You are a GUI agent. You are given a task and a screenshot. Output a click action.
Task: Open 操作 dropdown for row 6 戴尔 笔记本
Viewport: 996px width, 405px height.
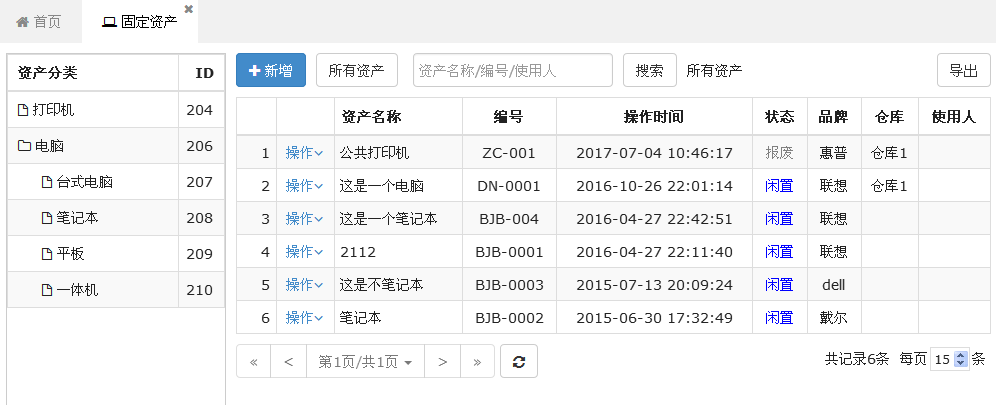pos(304,318)
